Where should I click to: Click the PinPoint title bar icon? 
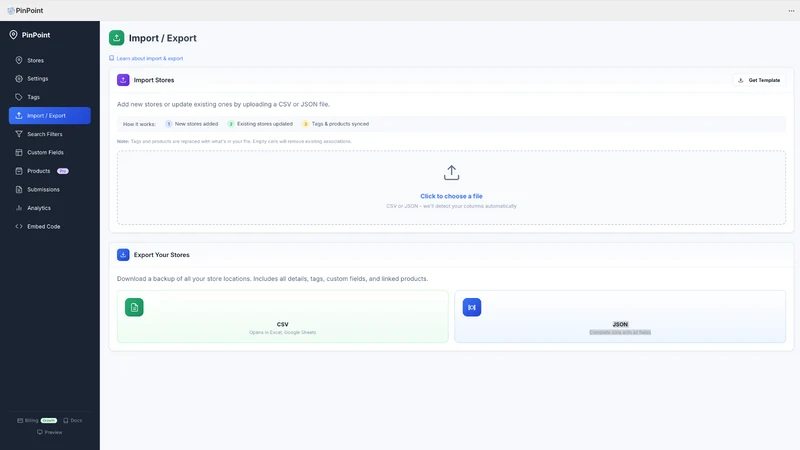pyautogui.click(x=11, y=10)
